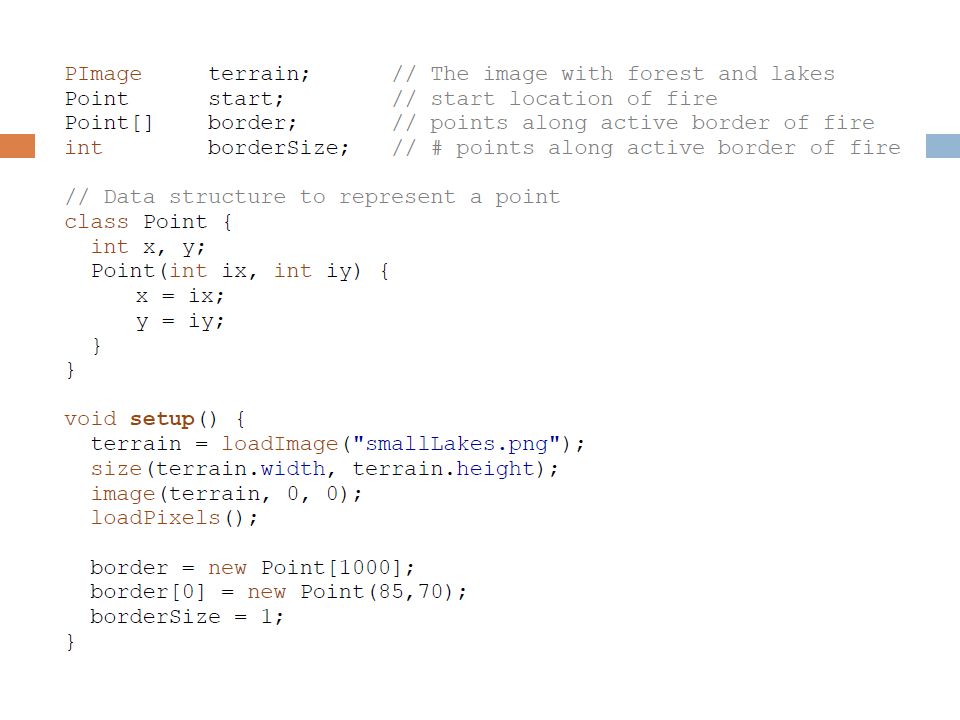
Task: Click the blue rectangle at right edge
Action: click(943, 146)
